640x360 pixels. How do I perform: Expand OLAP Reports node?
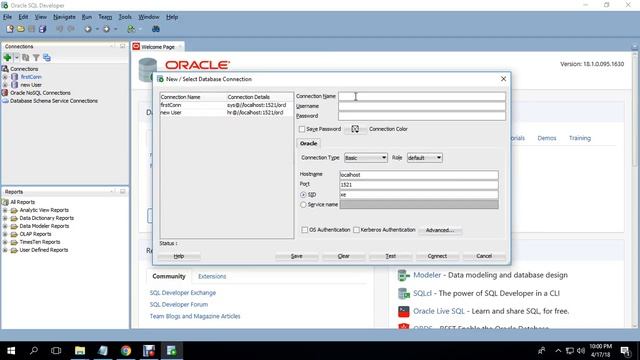[5, 234]
